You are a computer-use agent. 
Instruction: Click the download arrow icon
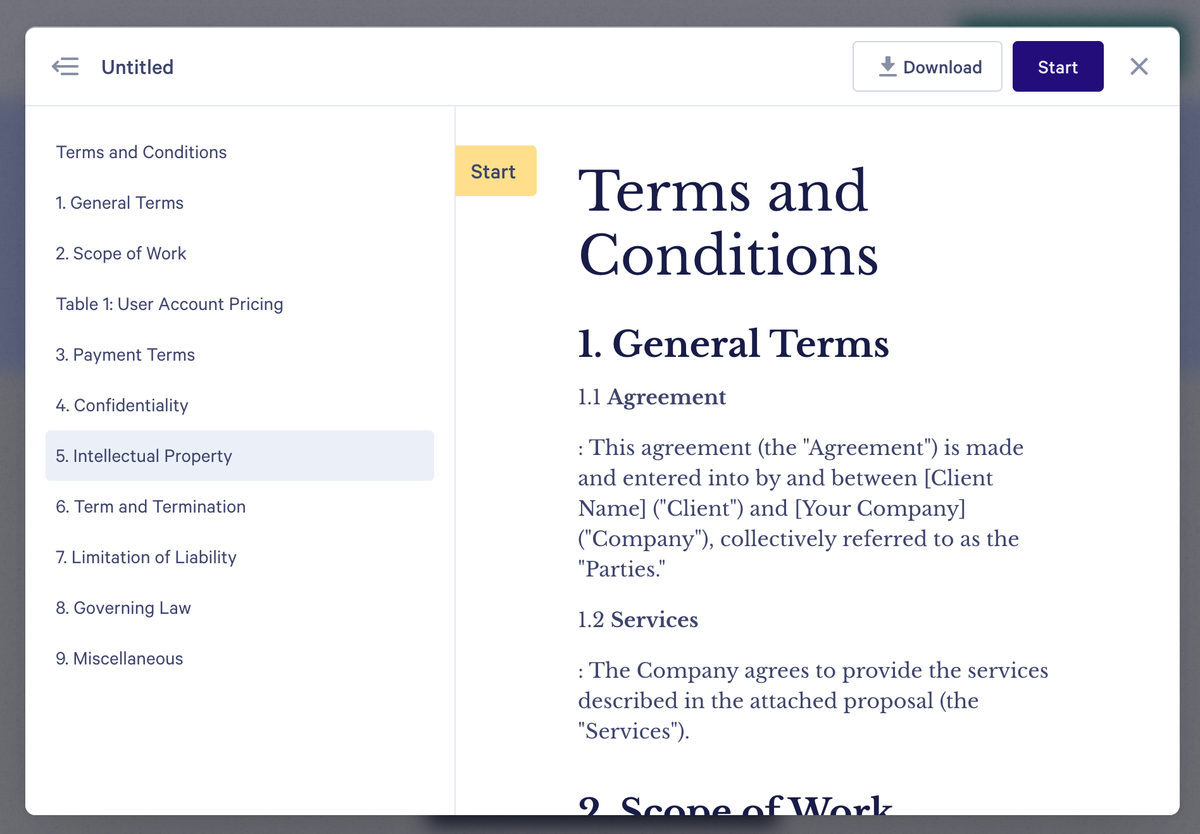tap(886, 66)
